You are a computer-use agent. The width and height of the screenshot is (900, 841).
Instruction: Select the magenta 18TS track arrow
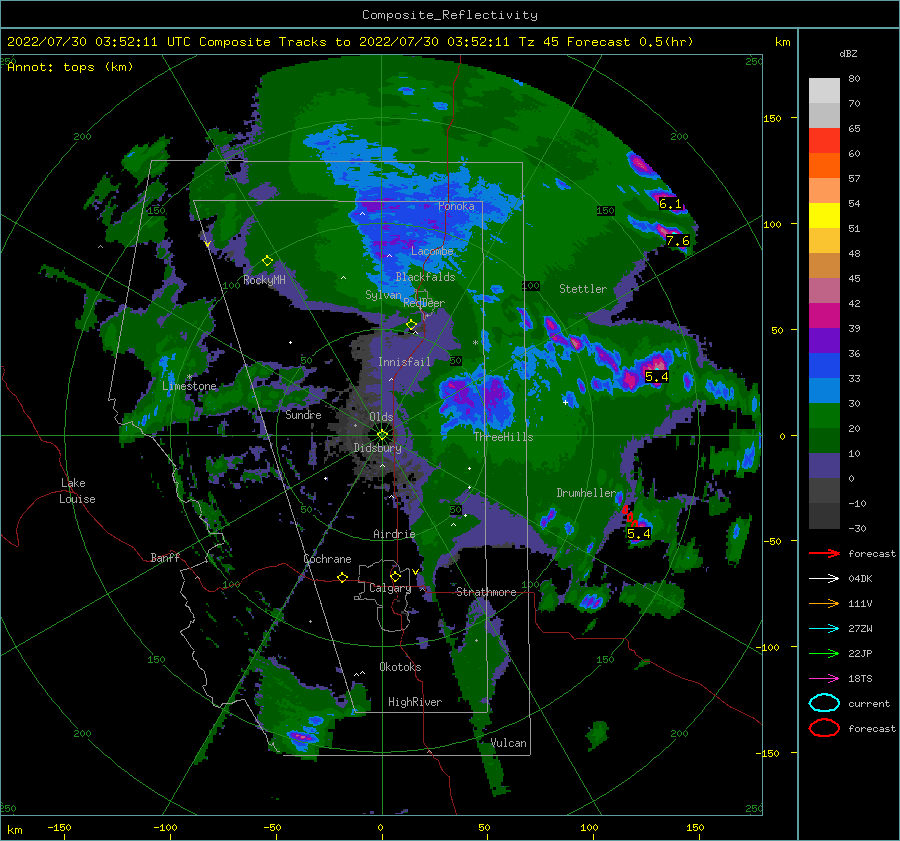tap(824, 679)
